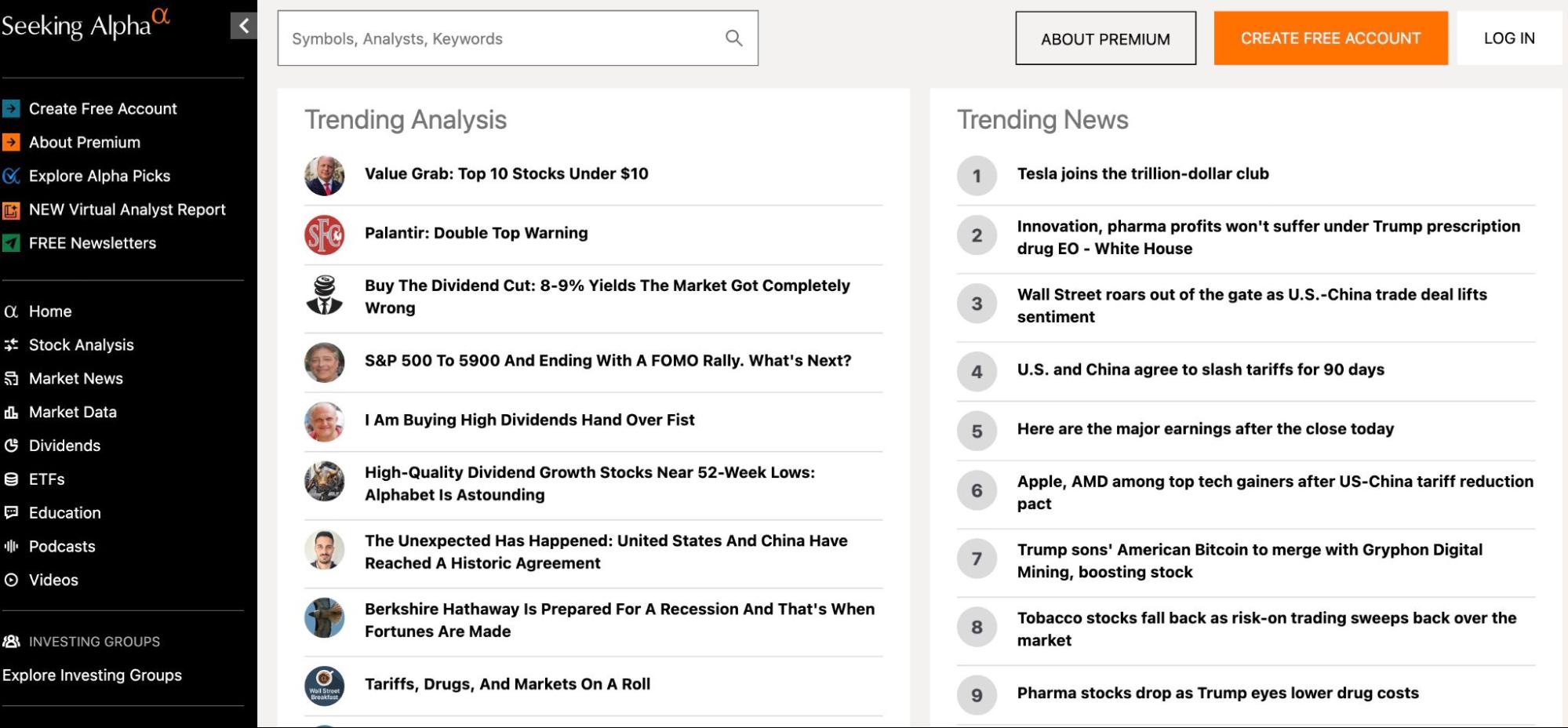Click the About Premium sidebar orange icon

pyautogui.click(x=11, y=142)
